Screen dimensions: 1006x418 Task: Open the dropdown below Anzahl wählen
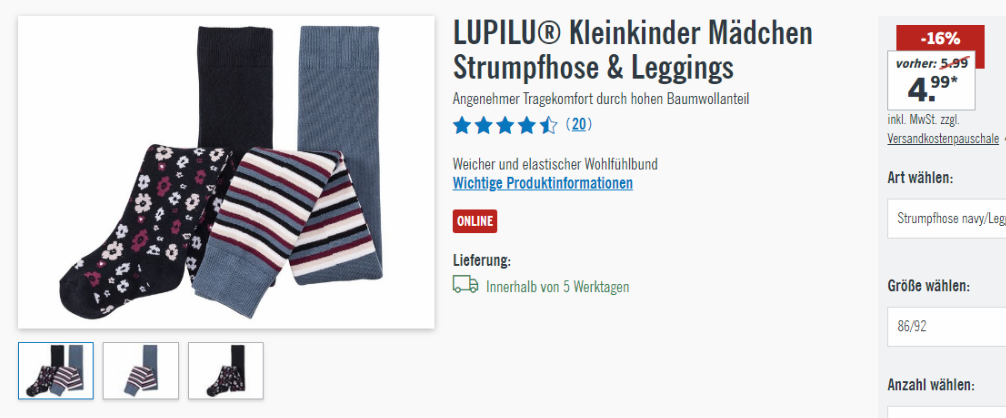[946, 412]
